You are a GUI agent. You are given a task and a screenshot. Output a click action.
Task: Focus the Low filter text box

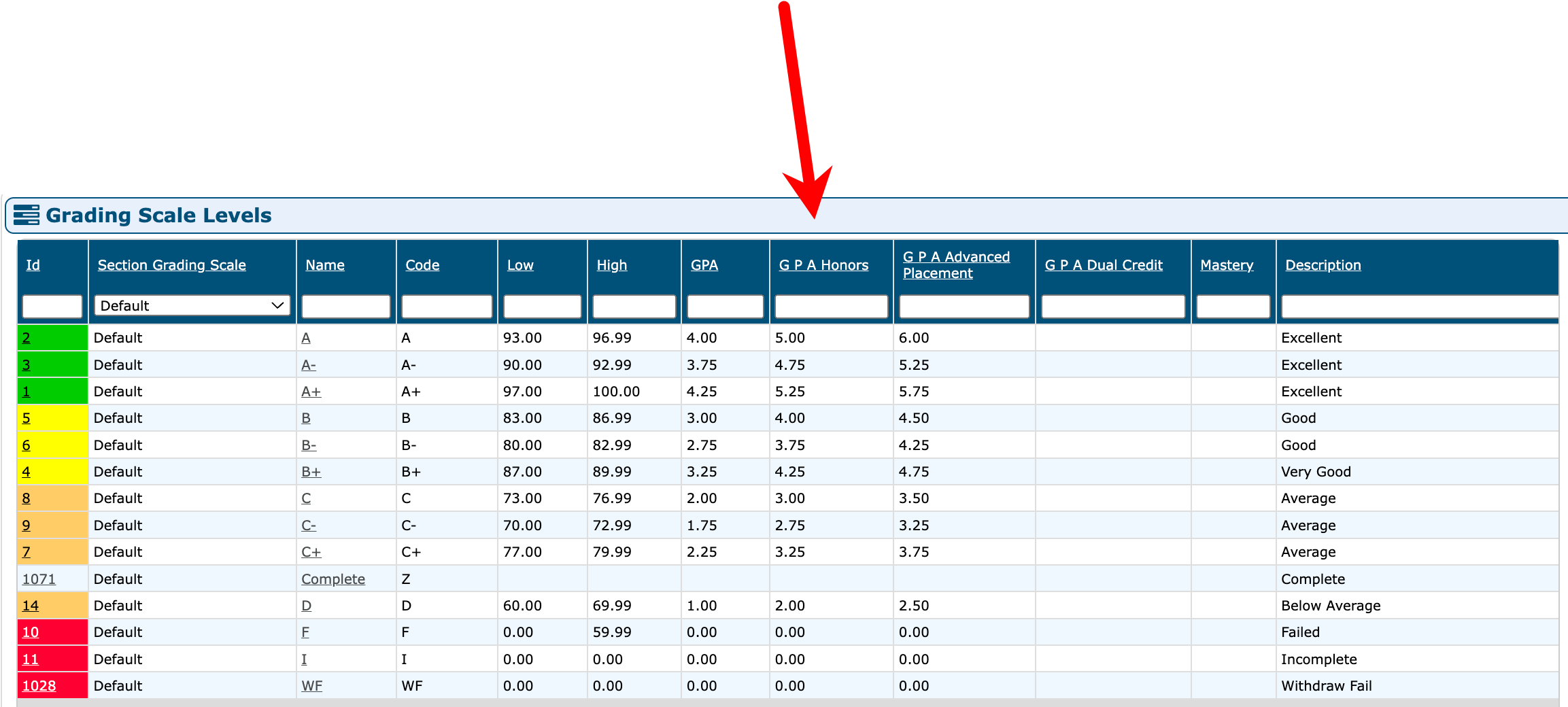[x=542, y=307]
